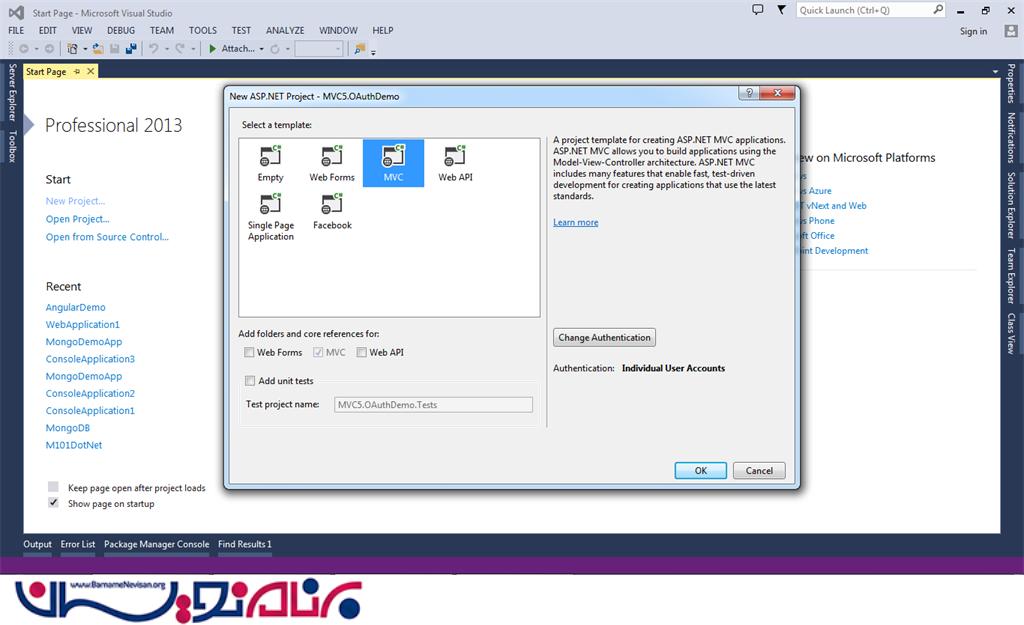Click the Navigate Backward toolbar icon
The image size is (1024, 625).
(x=24, y=49)
